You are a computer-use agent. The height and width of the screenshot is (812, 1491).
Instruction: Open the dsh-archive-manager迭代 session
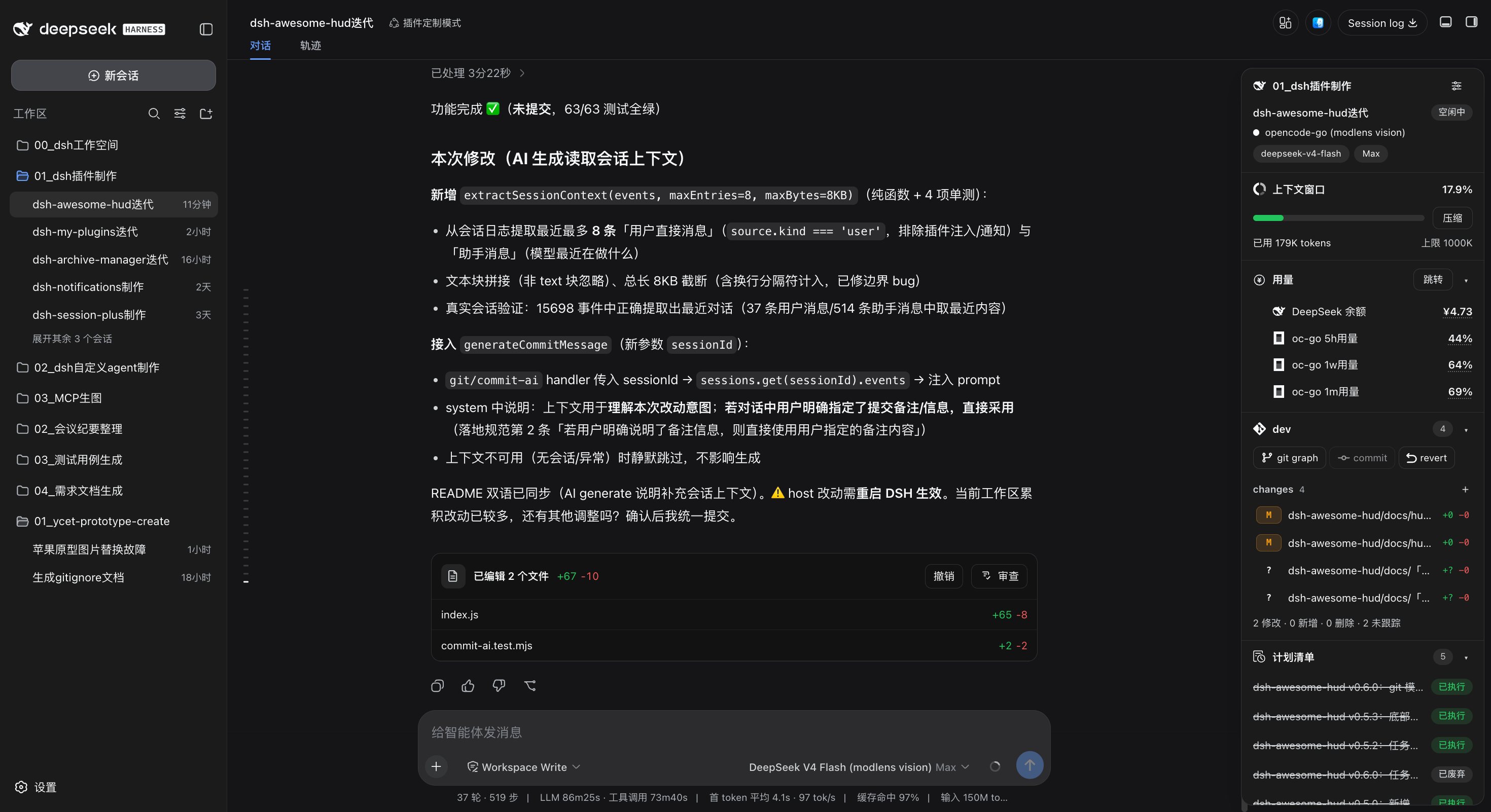(114, 260)
